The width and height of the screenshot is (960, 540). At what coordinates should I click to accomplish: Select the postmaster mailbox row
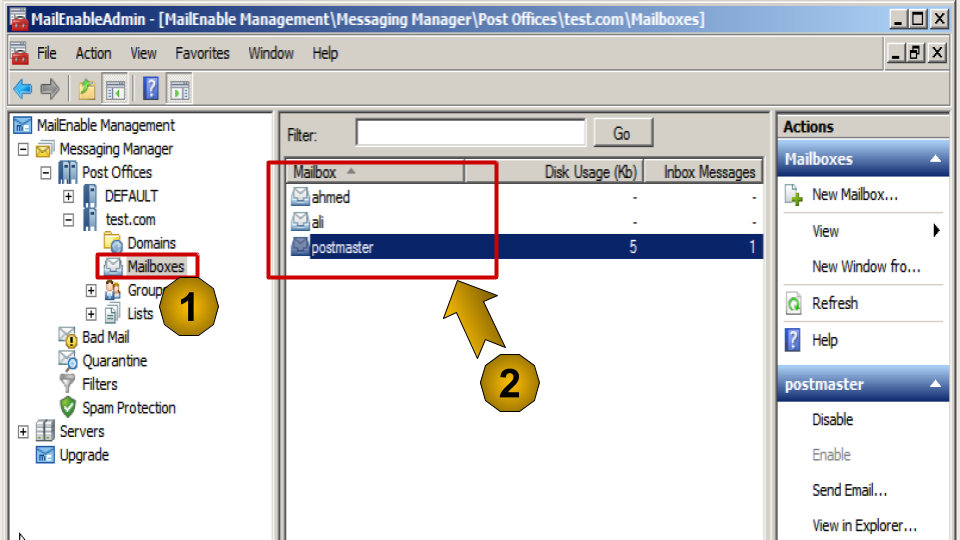[525, 247]
